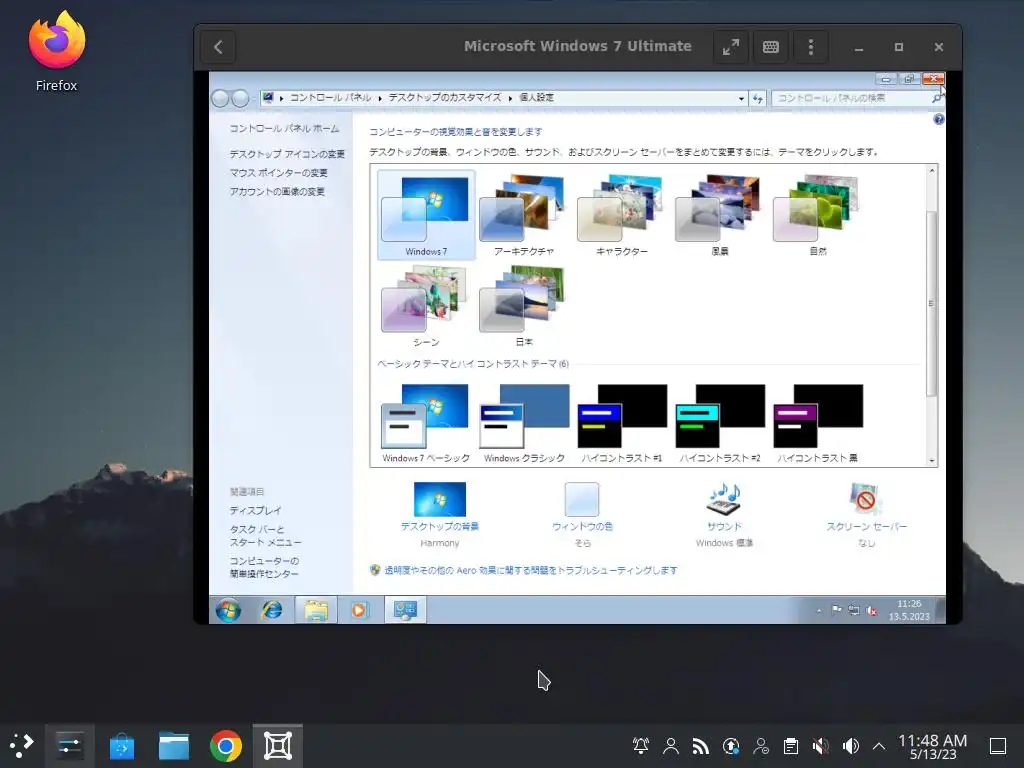Click the address bar refresh button
This screenshot has height=768, width=1024.
click(758, 98)
